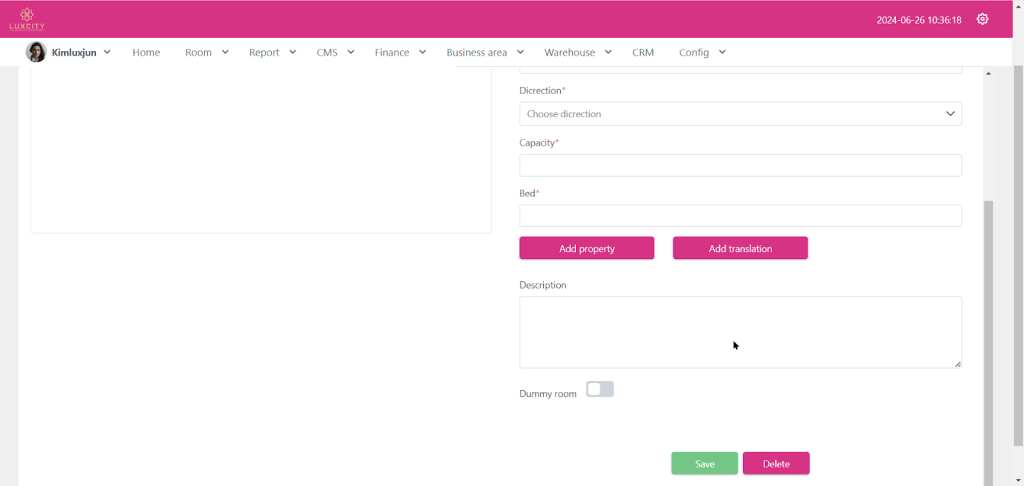Click into the Capacity input field
The image size is (1024, 486).
pos(740,165)
